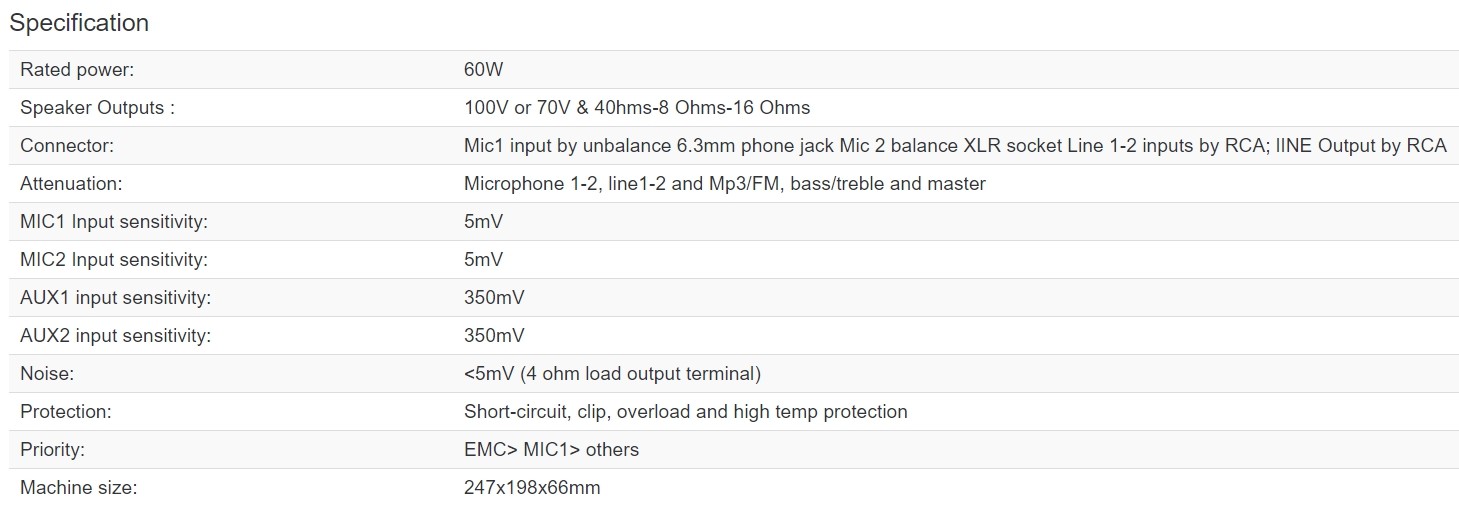Click the Priority row label
This screenshot has height=510, width=1459.
pos(52,450)
